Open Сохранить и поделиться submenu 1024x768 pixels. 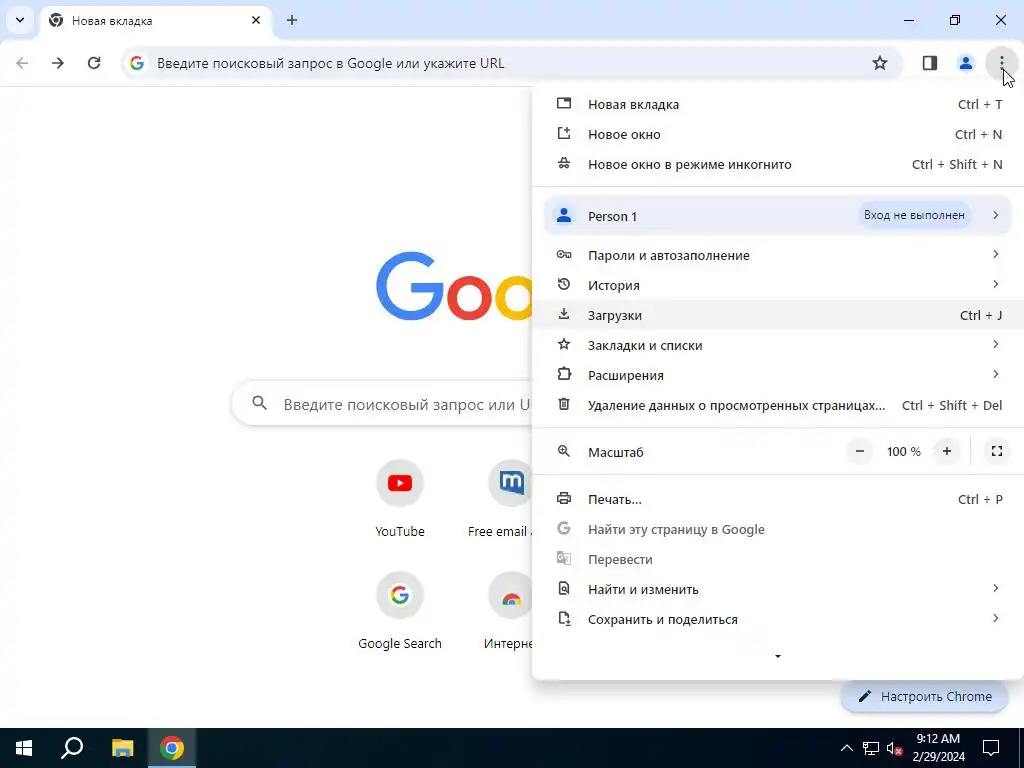[778, 620]
